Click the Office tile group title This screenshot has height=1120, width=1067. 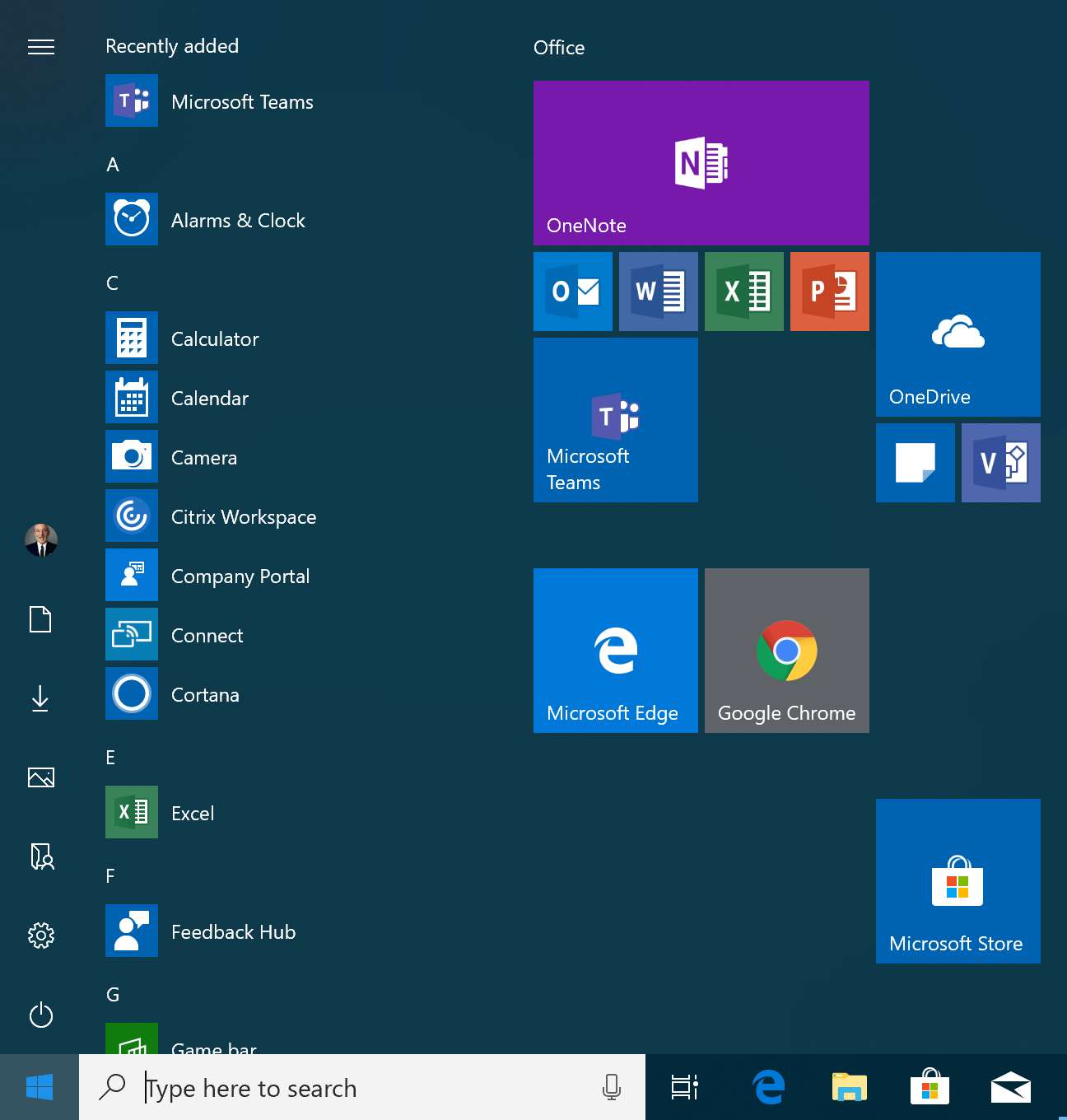tap(559, 48)
